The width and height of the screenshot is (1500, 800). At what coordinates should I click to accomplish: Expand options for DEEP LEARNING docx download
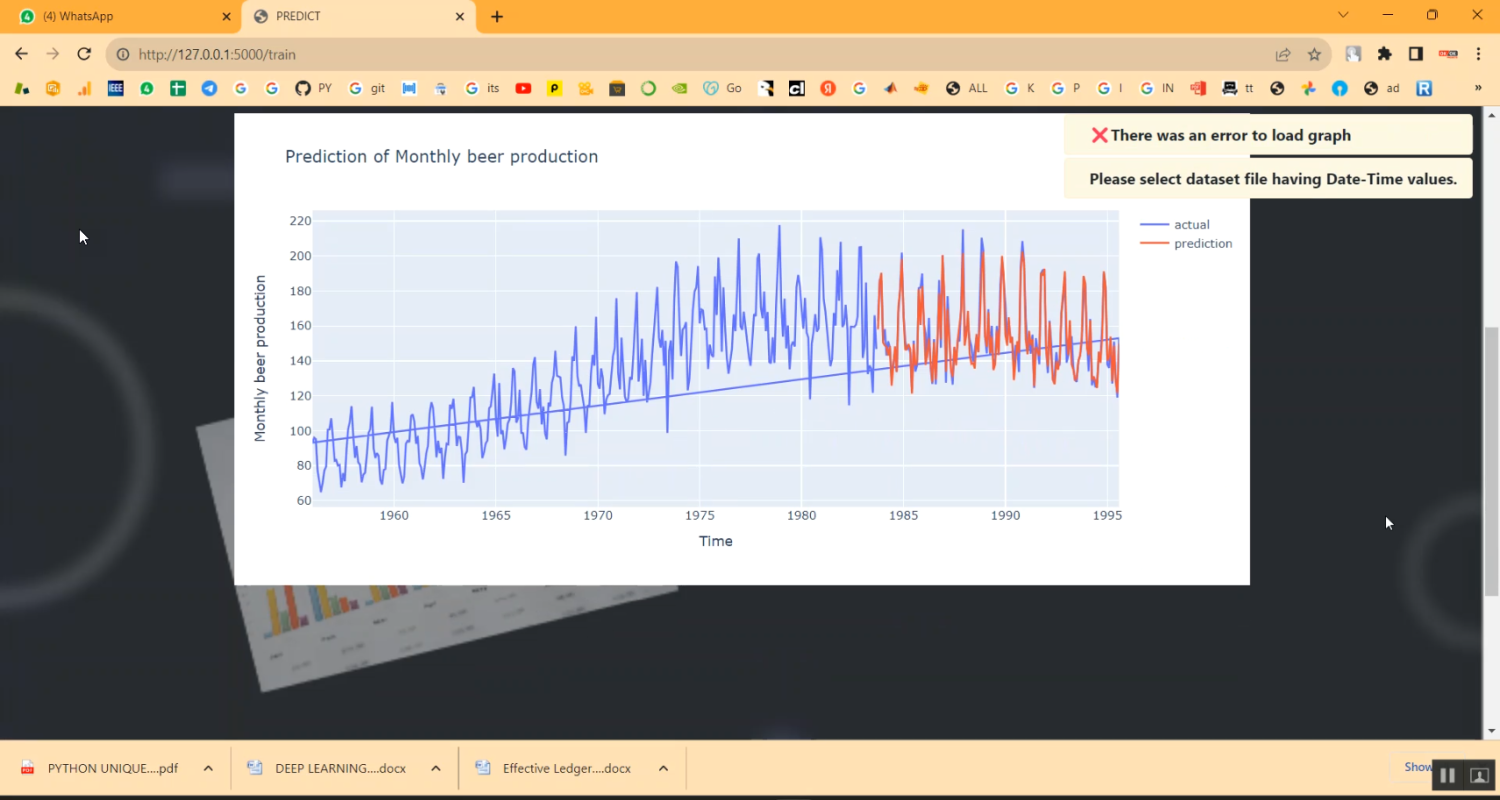pyautogui.click(x=436, y=768)
